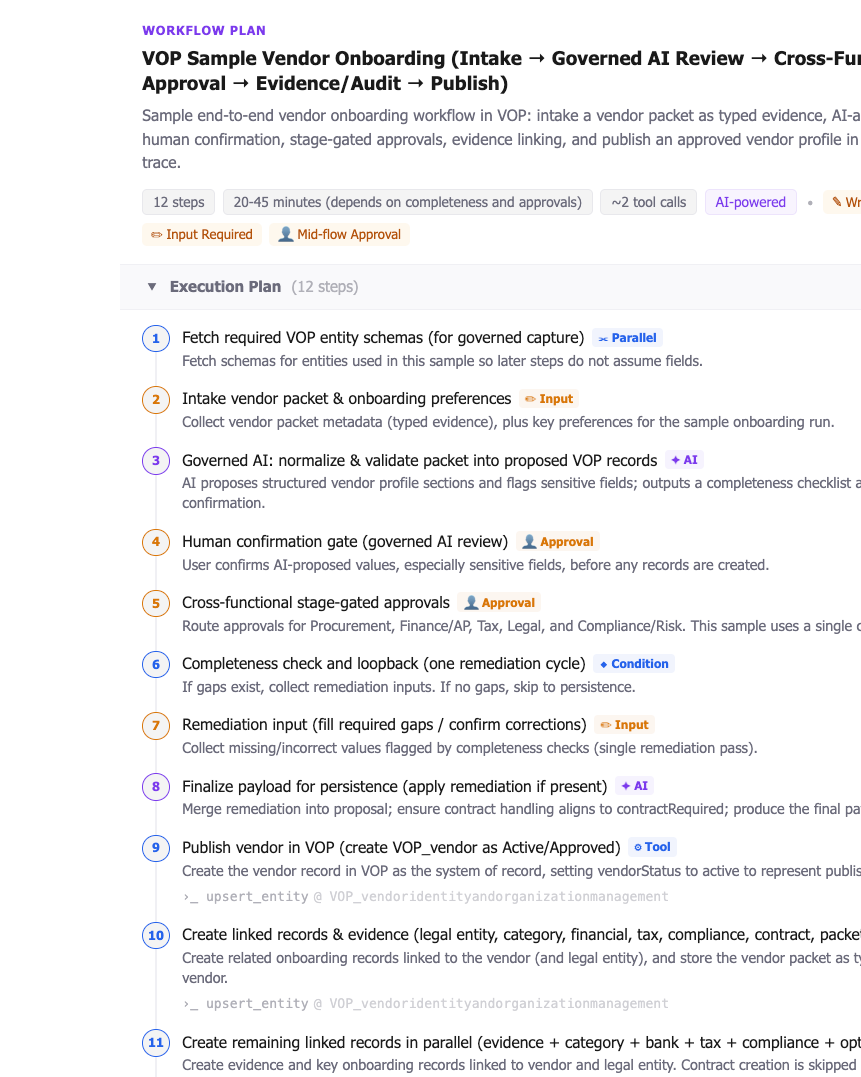Click the WORKFLOW PLAN label
The image size is (861, 1077).
(204, 30)
